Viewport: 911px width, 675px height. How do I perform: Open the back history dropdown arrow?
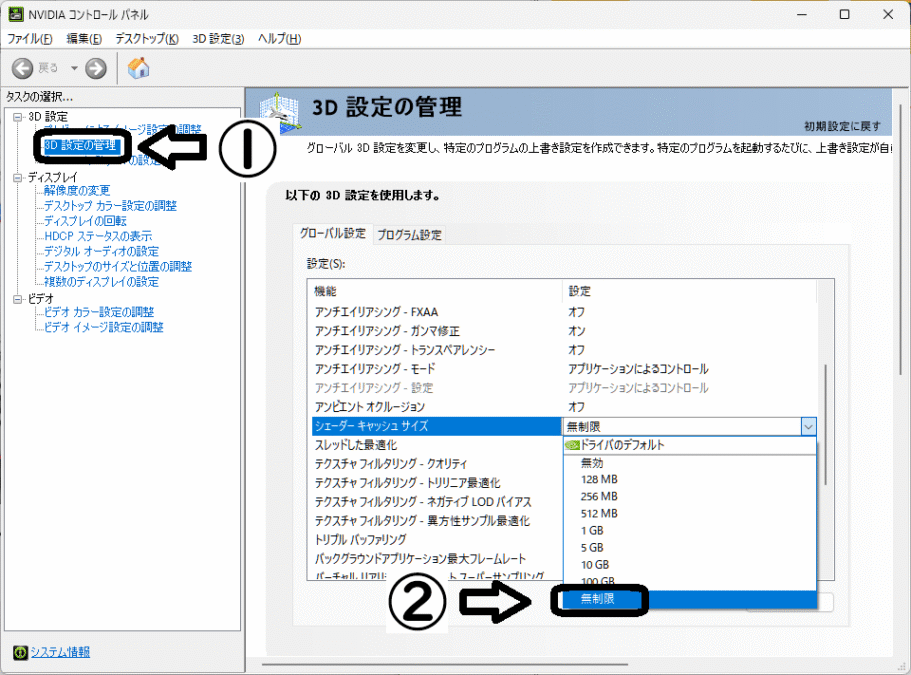(x=74, y=69)
